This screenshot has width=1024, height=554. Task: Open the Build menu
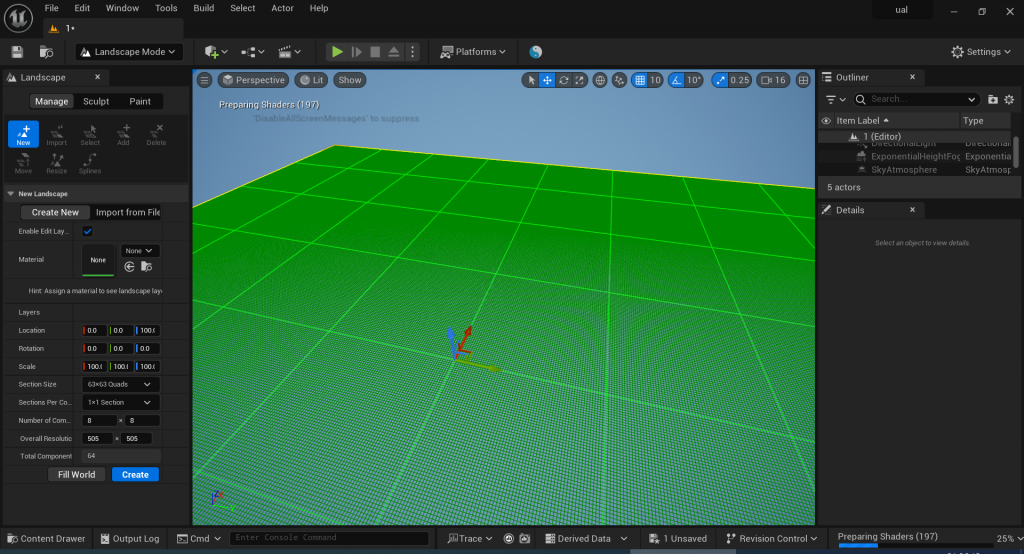[x=204, y=8]
